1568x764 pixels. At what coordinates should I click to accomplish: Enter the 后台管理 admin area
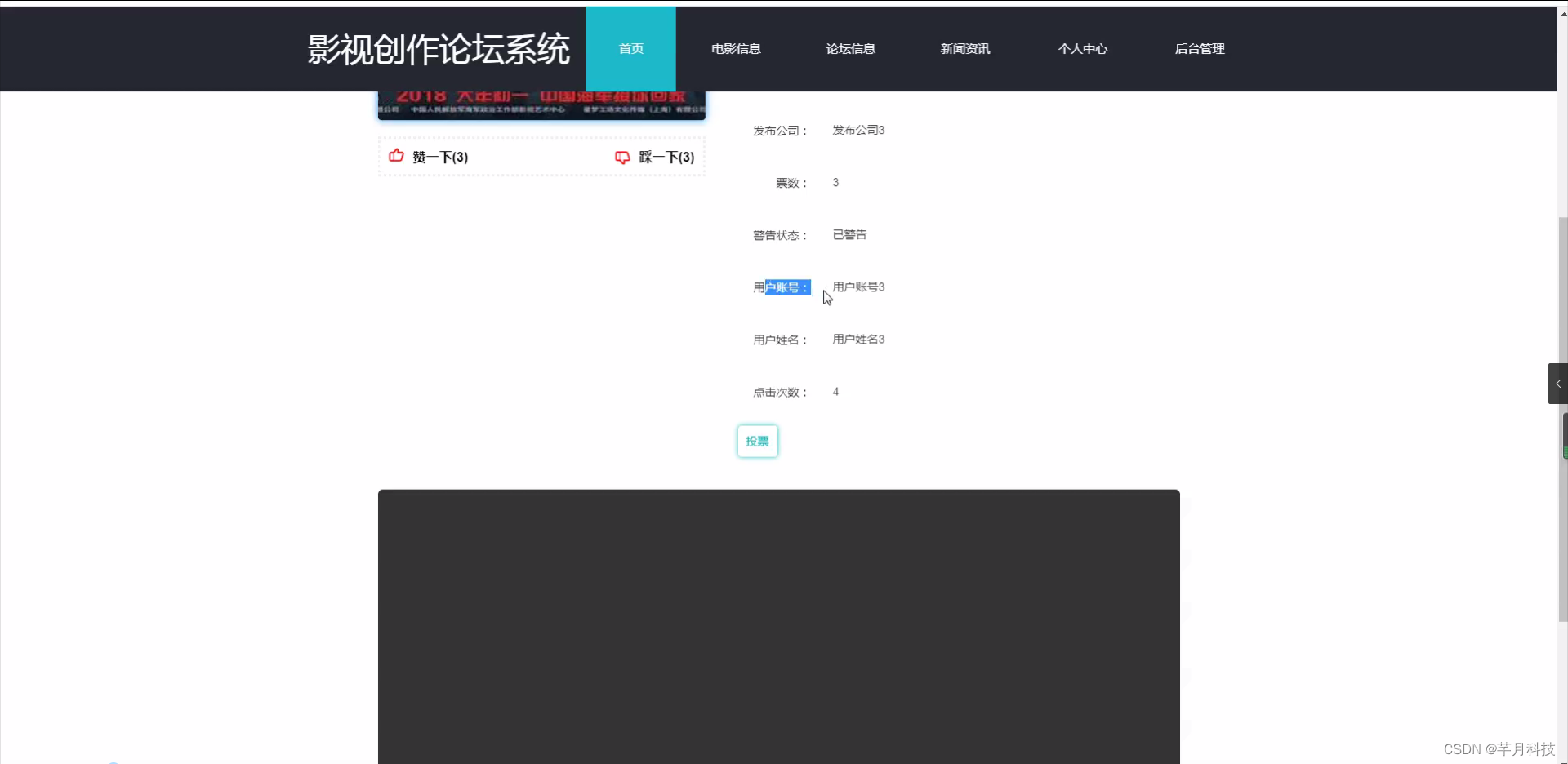1199,48
